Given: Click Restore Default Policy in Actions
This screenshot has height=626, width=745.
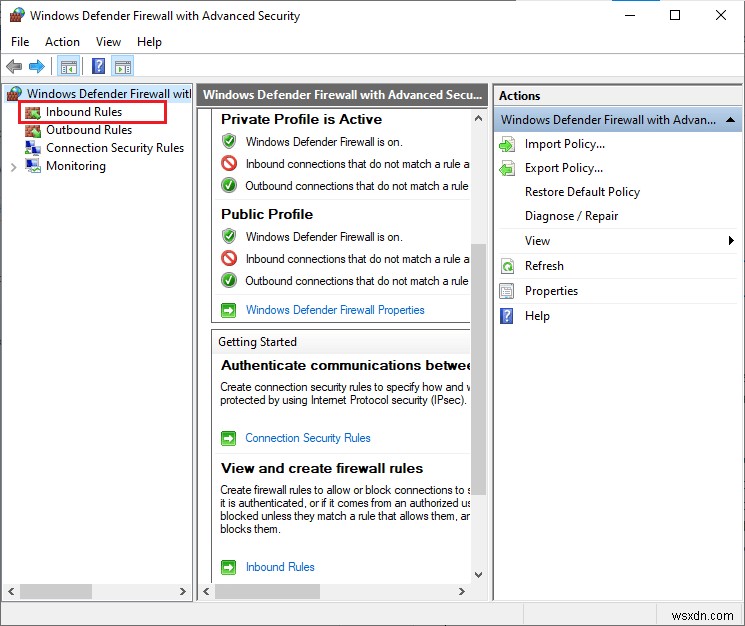Looking at the screenshot, I should click(x=582, y=192).
